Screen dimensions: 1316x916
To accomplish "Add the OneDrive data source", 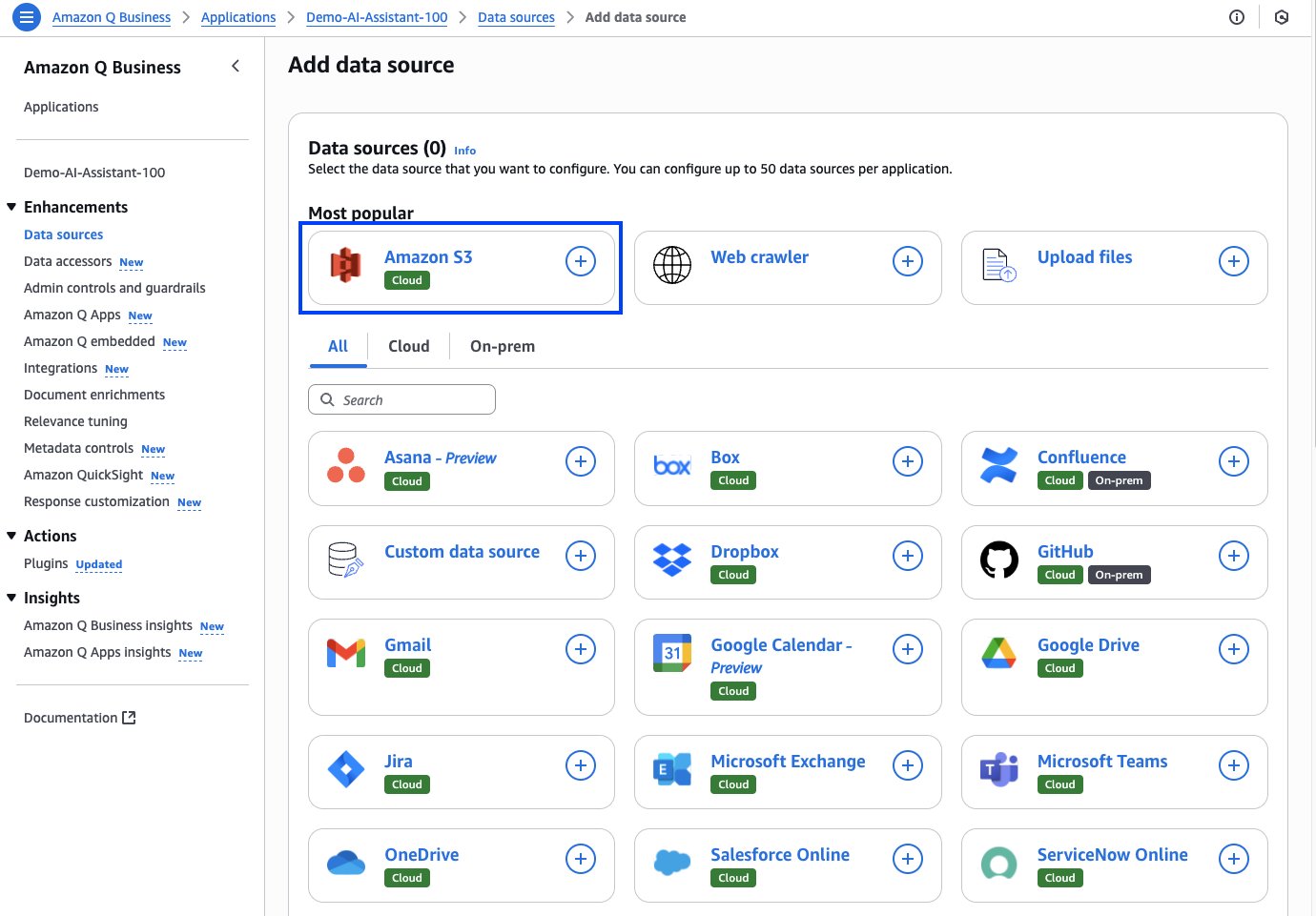I will tap(581, 859).
